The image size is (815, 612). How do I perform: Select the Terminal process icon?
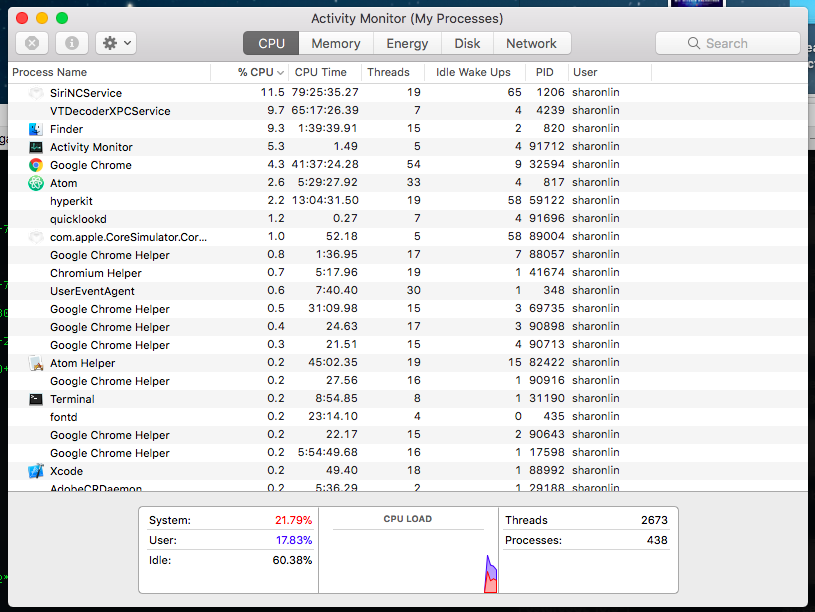[x=36, y=399]
